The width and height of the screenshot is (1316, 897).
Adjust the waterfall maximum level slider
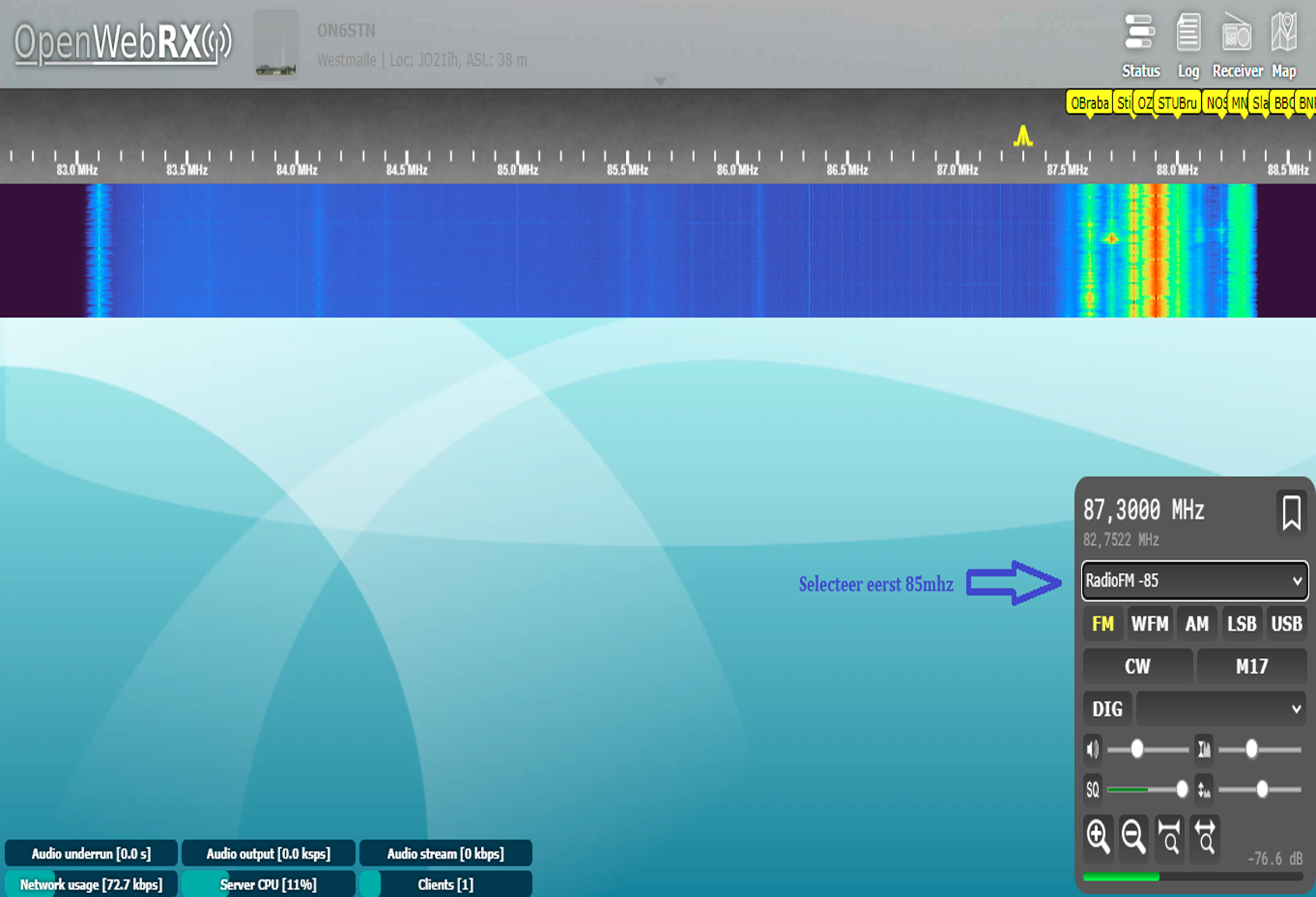coord(1260,749)
